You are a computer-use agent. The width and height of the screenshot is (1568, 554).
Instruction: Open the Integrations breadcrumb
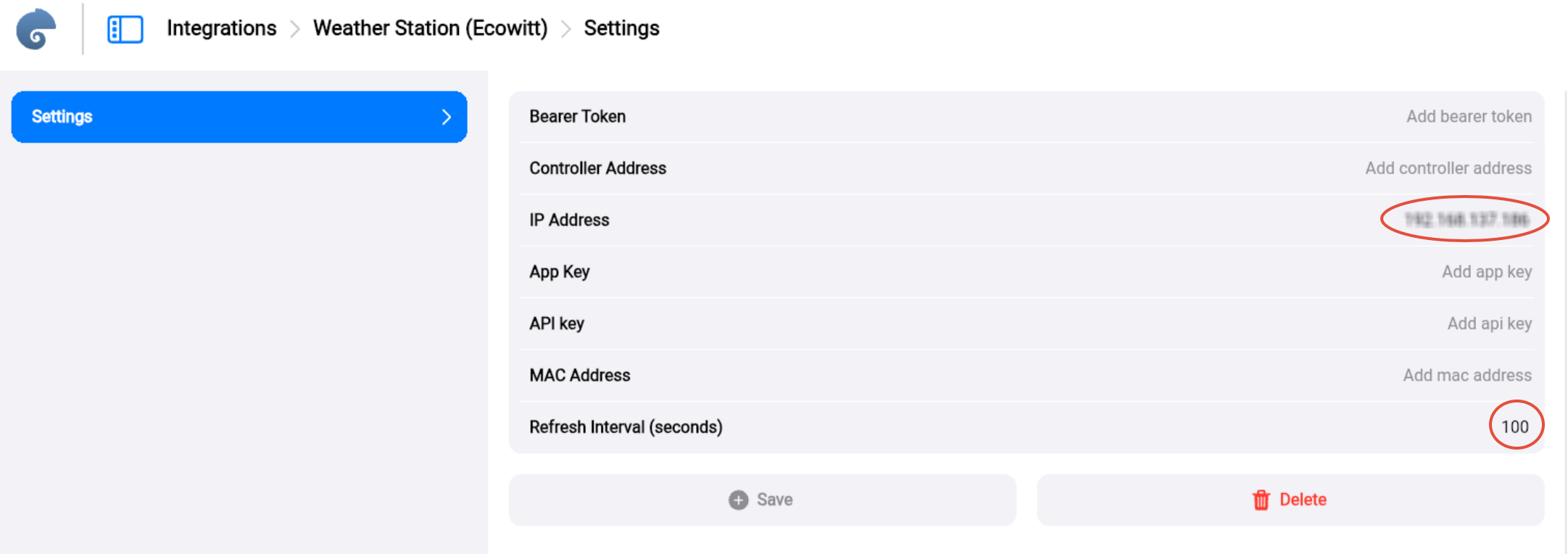point(221,28)
